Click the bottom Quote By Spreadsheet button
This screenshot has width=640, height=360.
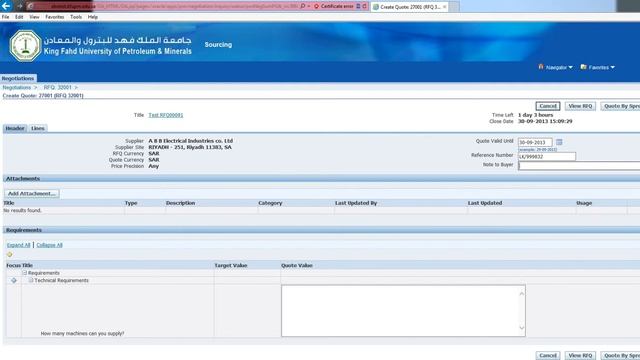pos(620,356)
